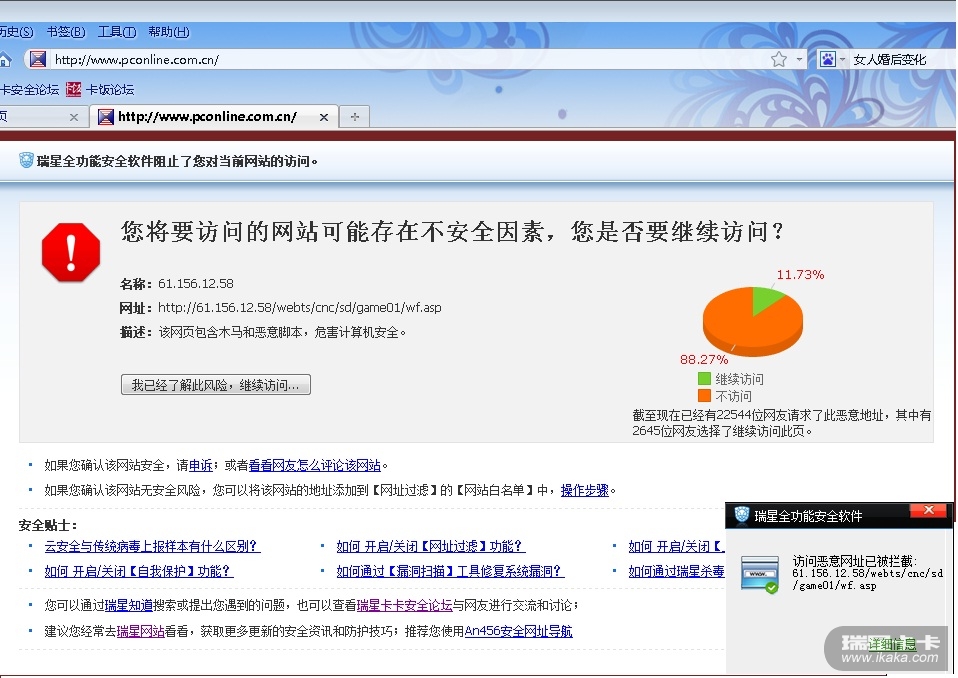This screenshot has height=678, width=958.
Task: Click the shield icon in Rising popup title
Action: pos(742,516)
